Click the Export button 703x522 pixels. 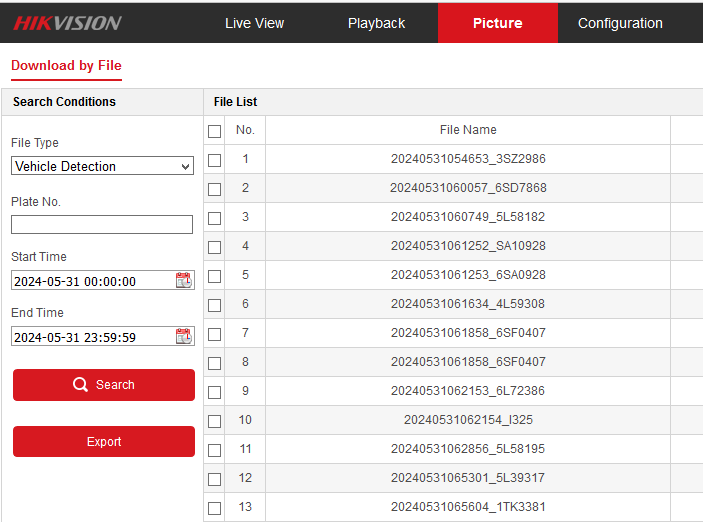104,442
